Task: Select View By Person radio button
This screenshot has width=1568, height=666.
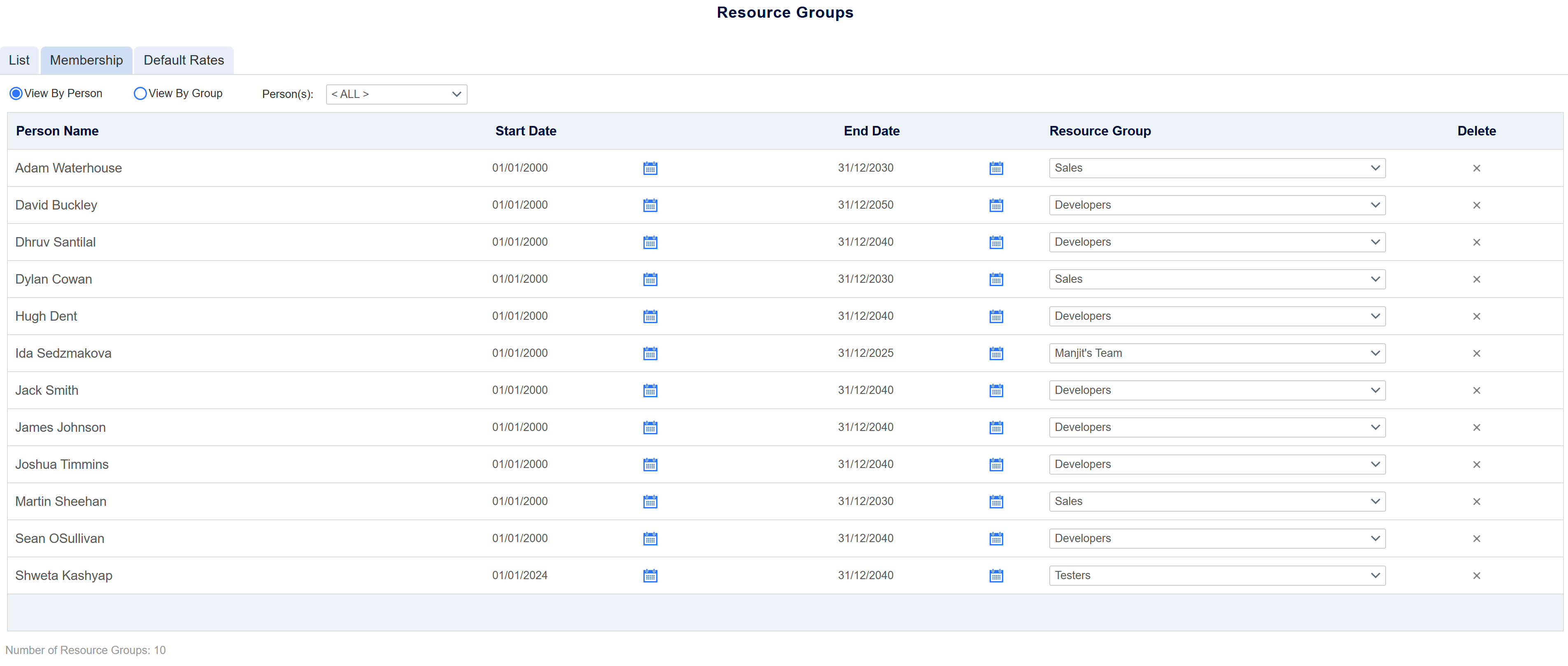Action: click(x=16, y=93)
